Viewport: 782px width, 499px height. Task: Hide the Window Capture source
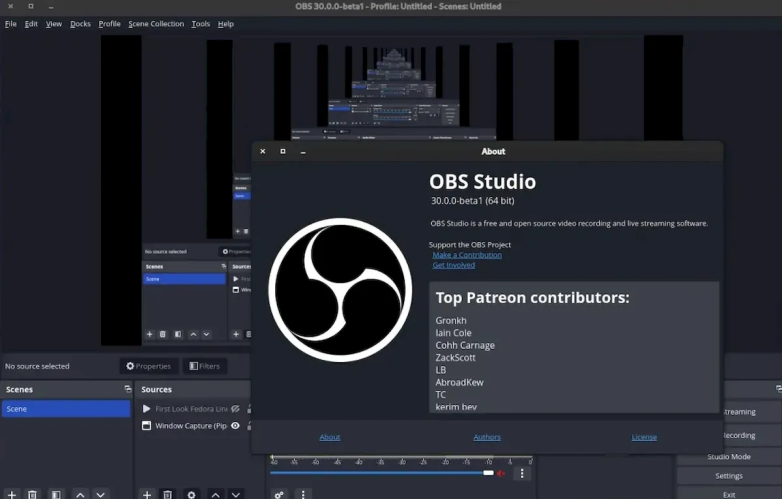(235, 426)
